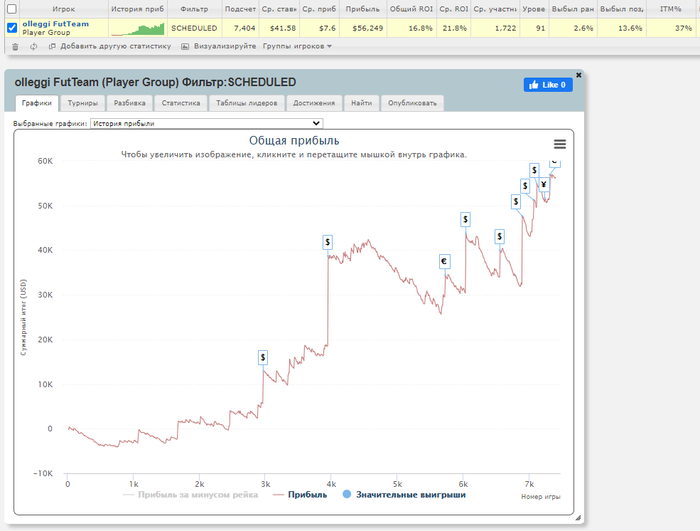The height and width of the screenshot is (531, 700).
Task: Sort by the 'Фильтр' column header
Action: click(194, 9)
